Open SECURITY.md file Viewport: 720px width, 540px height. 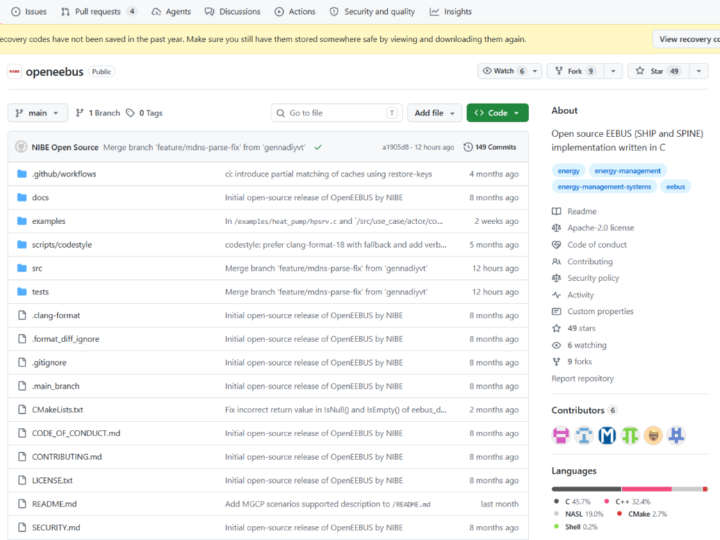tap(56, 528)
